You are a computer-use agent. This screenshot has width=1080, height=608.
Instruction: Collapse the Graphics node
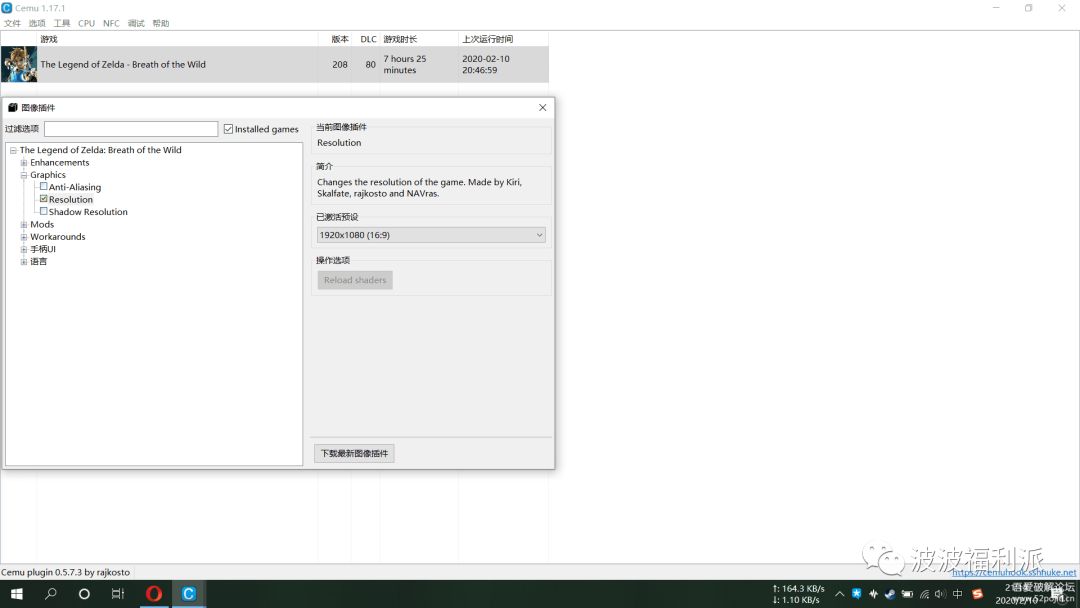[x=23, y=175]
